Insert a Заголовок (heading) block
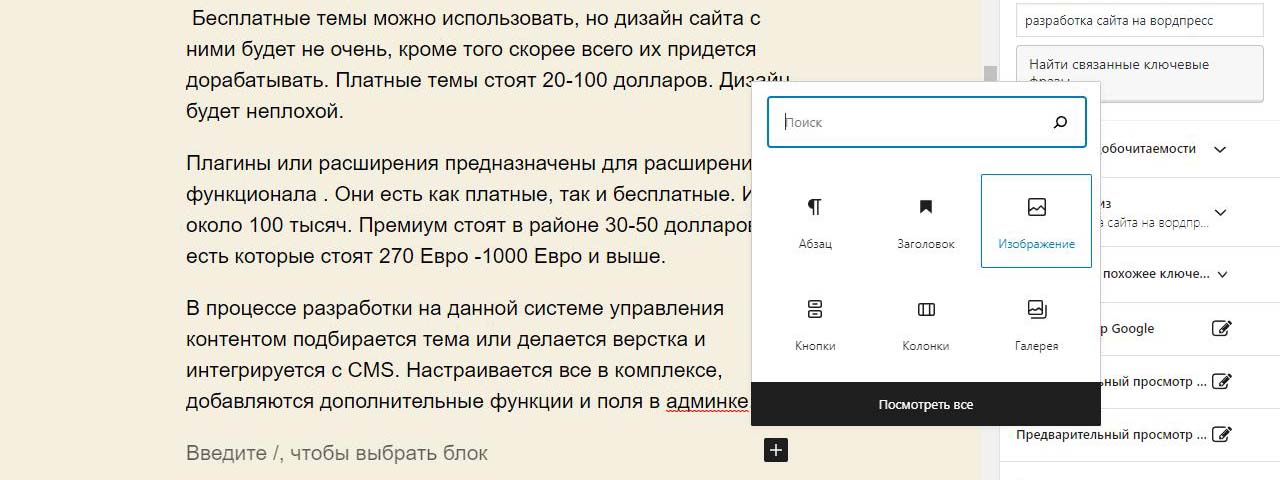 click(x=925, y=221)
